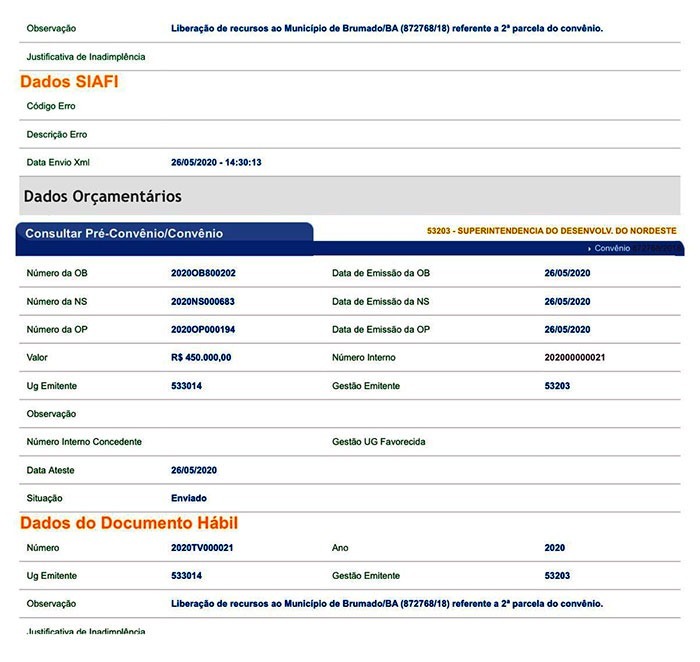This screenshot has height=662, width=700.
Task: Click the Descrição Erro label
Action: (x=57, y=134)
